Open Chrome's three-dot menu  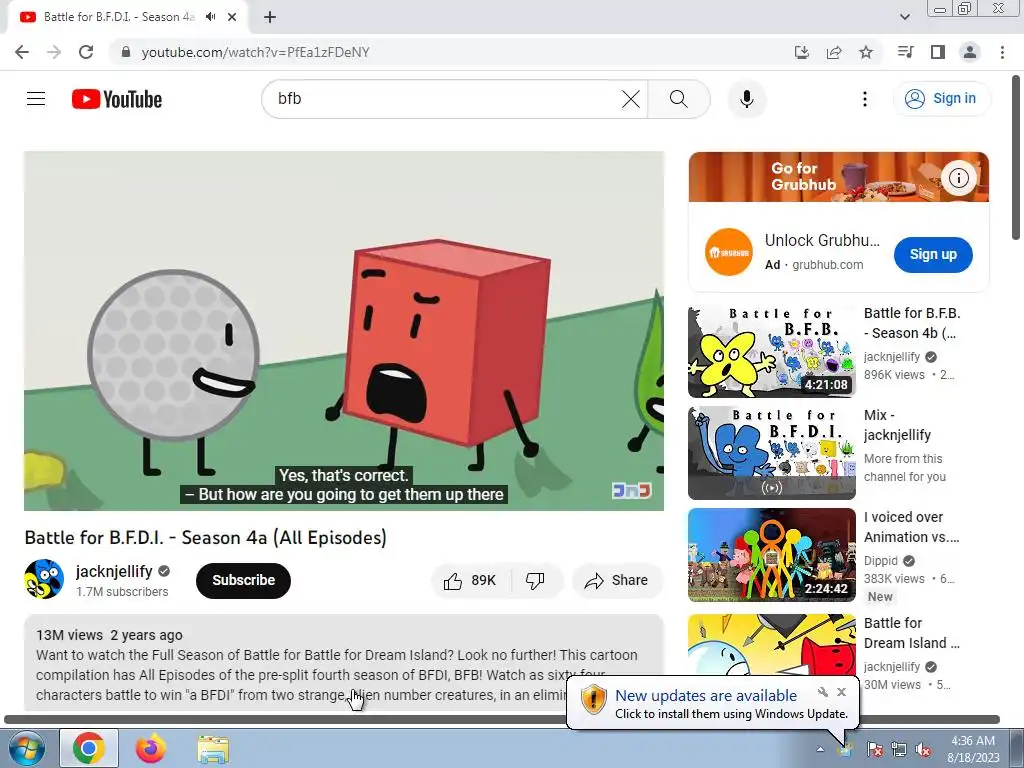click(1002, 52)
